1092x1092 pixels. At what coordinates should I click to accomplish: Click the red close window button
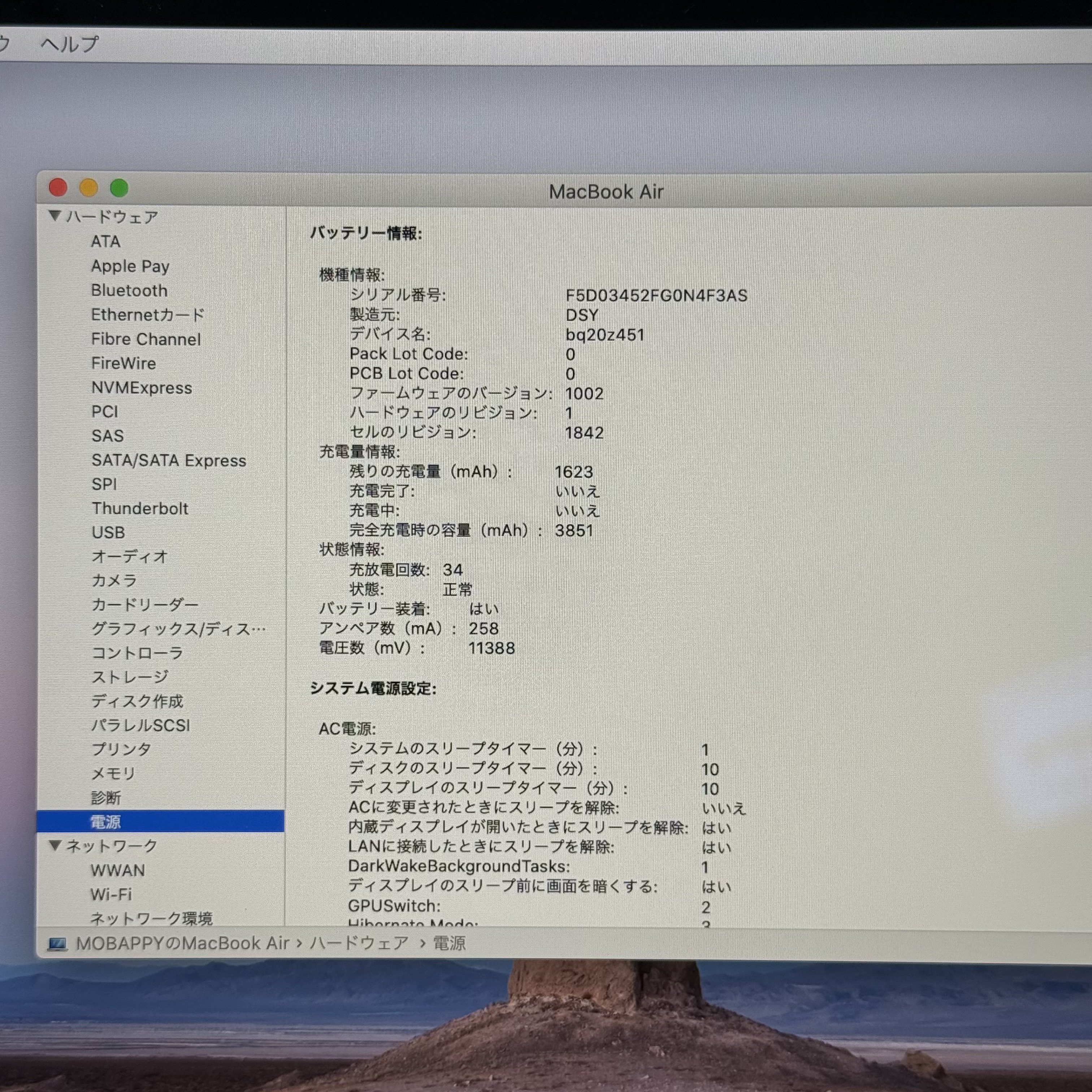pos(58,187)
